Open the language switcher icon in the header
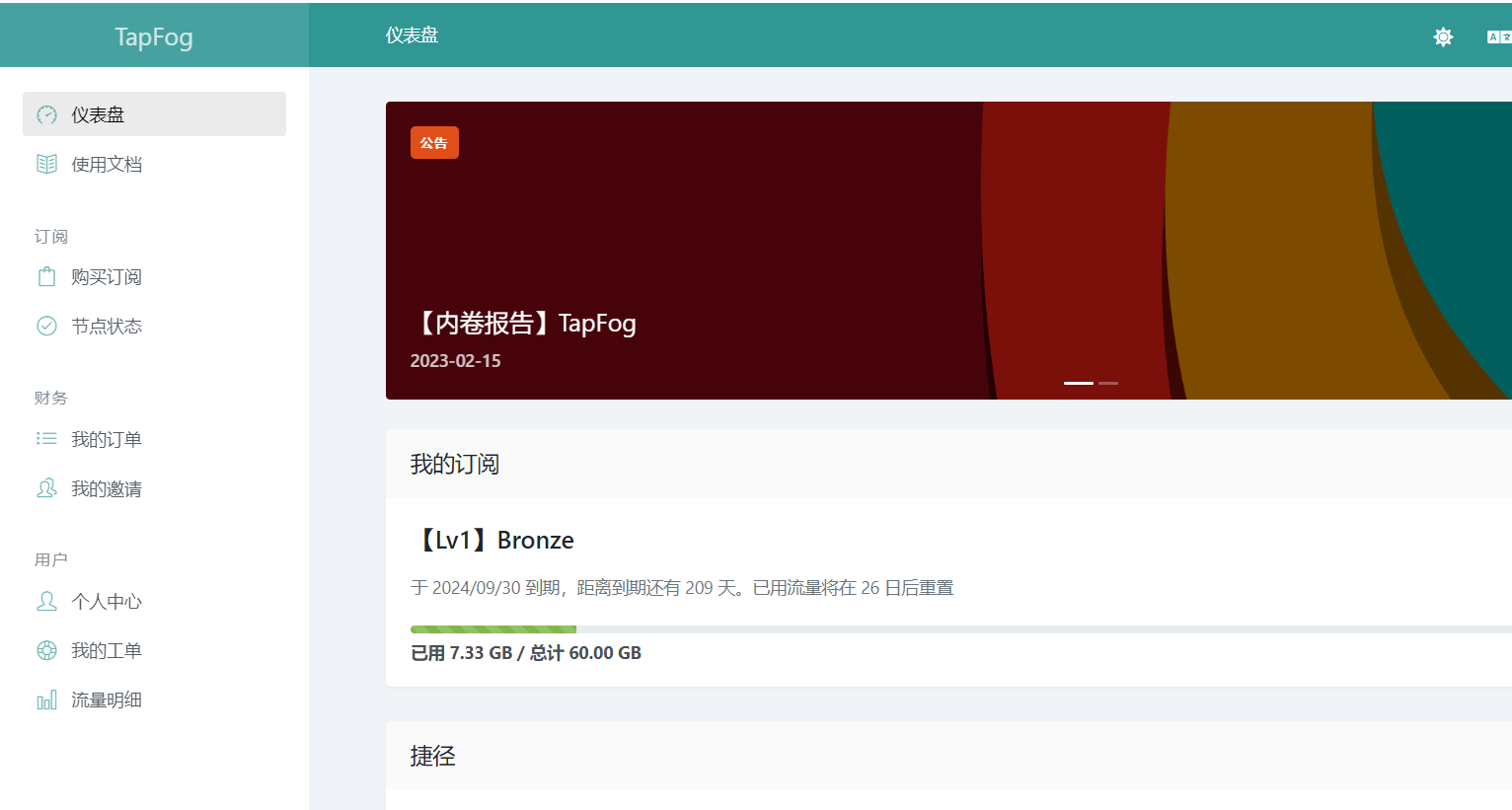Image resolution: width=1512 pixels, height=810 pixels. [1498, 37]
